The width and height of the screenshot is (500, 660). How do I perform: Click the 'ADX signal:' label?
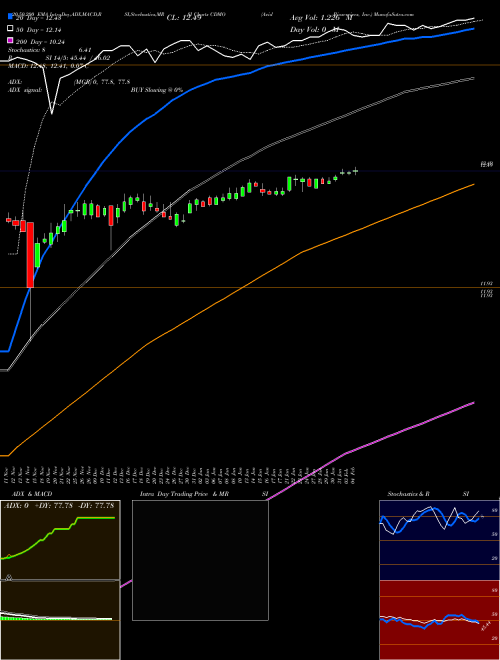25,90
